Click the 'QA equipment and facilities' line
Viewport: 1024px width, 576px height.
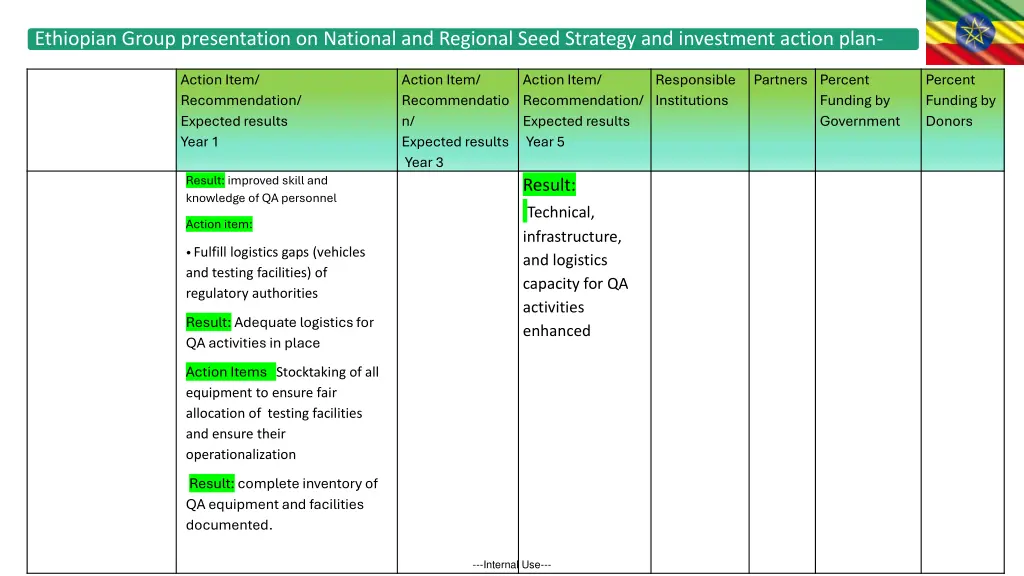pos(274,504)
